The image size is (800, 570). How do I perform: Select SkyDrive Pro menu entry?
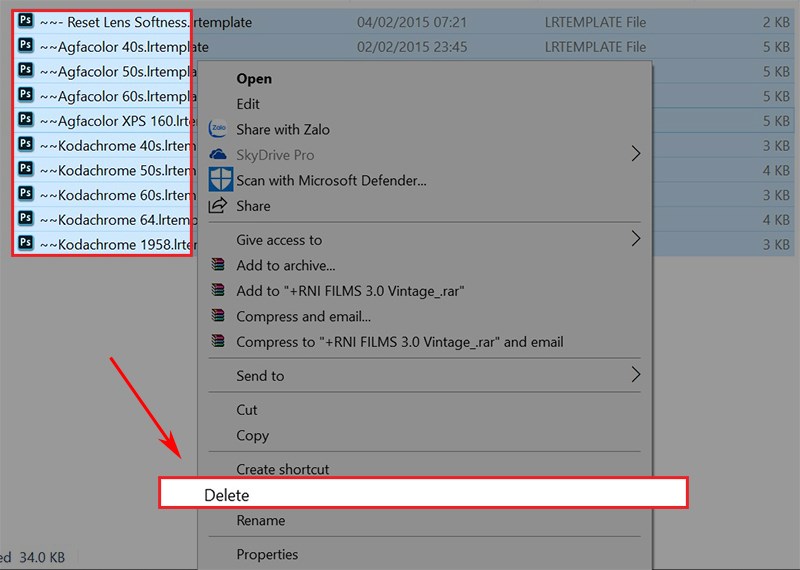275,155
